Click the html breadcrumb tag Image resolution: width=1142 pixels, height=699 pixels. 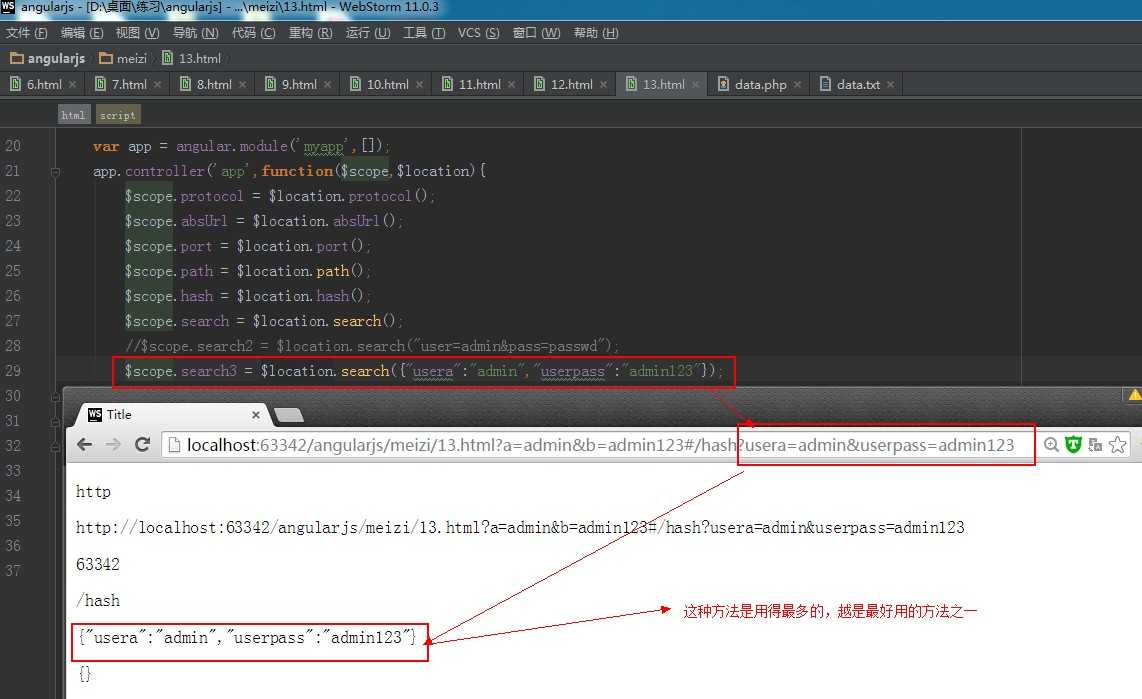point(73,115)
